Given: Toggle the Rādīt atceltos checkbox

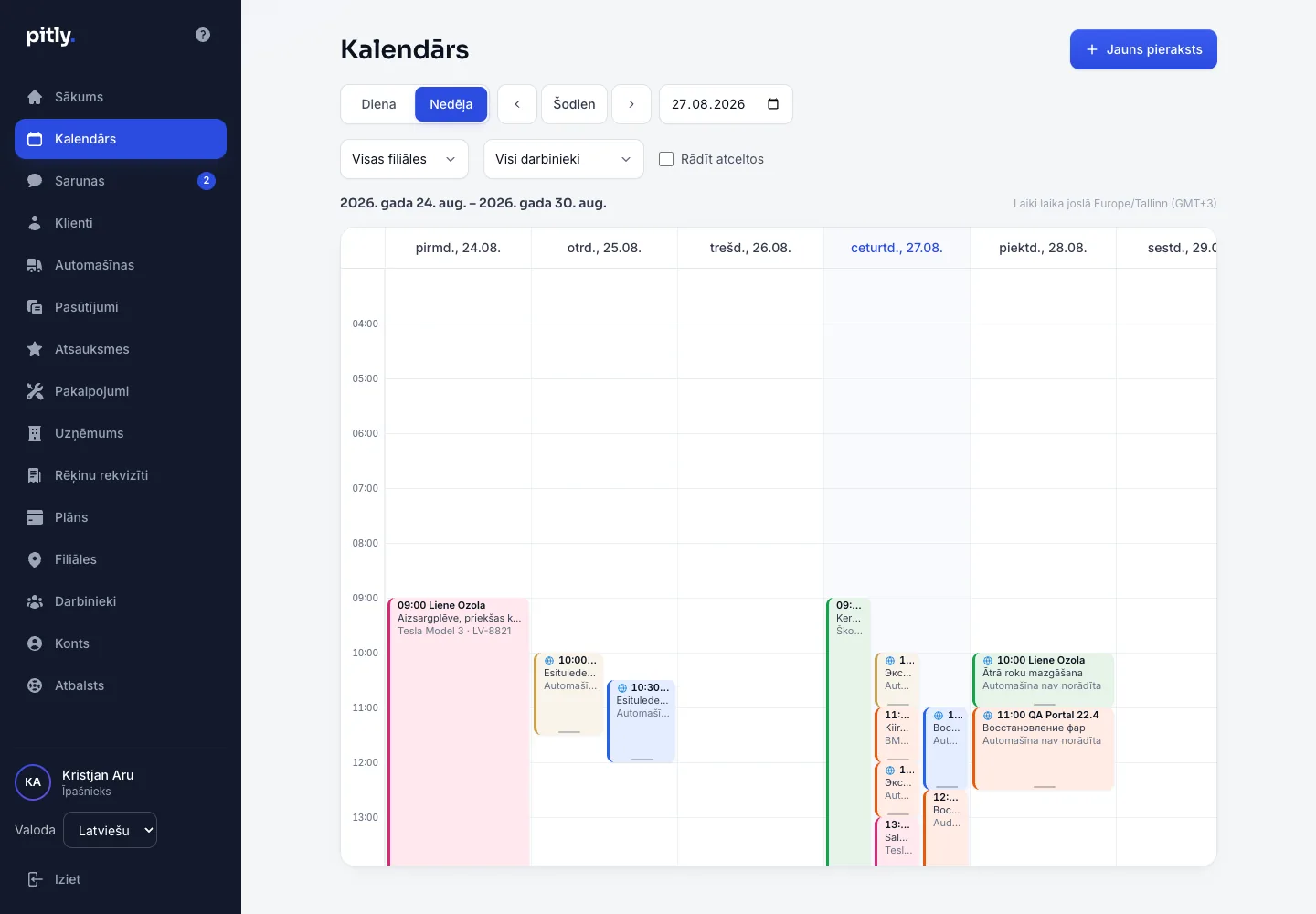Looking at the screenshot, I should [666, 159].
